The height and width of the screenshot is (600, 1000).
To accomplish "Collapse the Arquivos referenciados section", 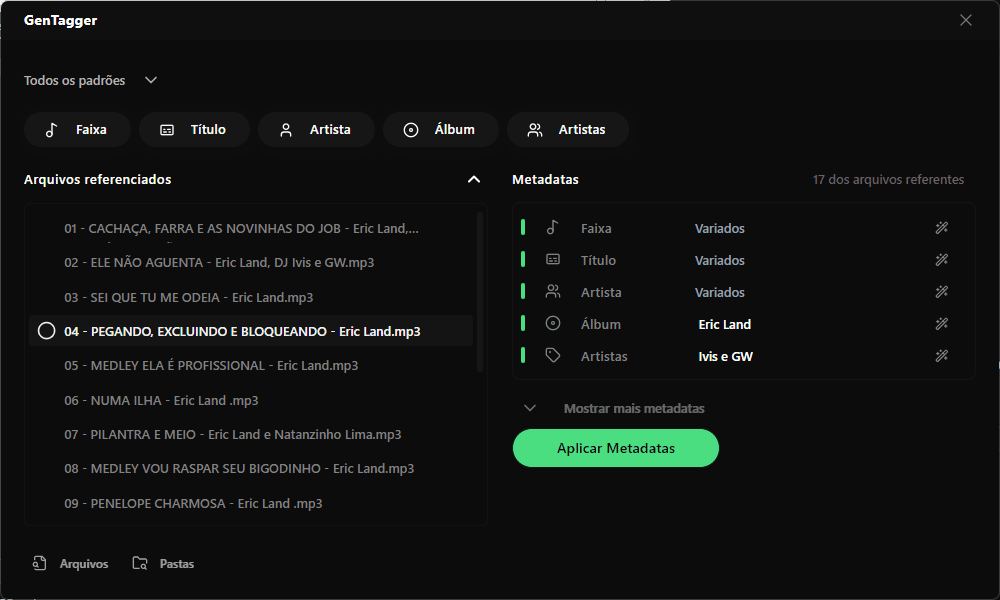I will click(x=474, y=180).
